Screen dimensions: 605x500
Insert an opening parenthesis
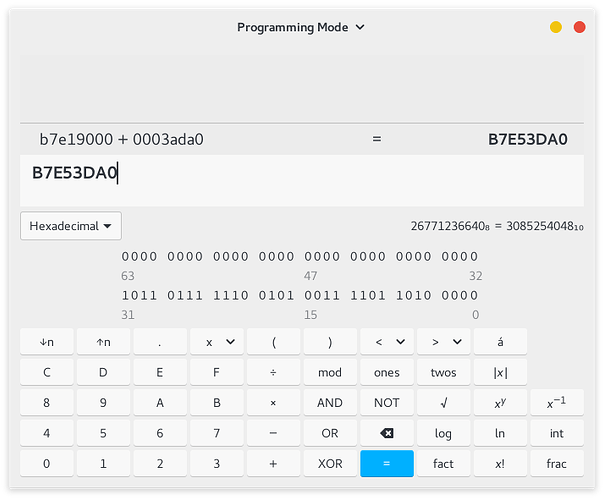click(273, 342)
